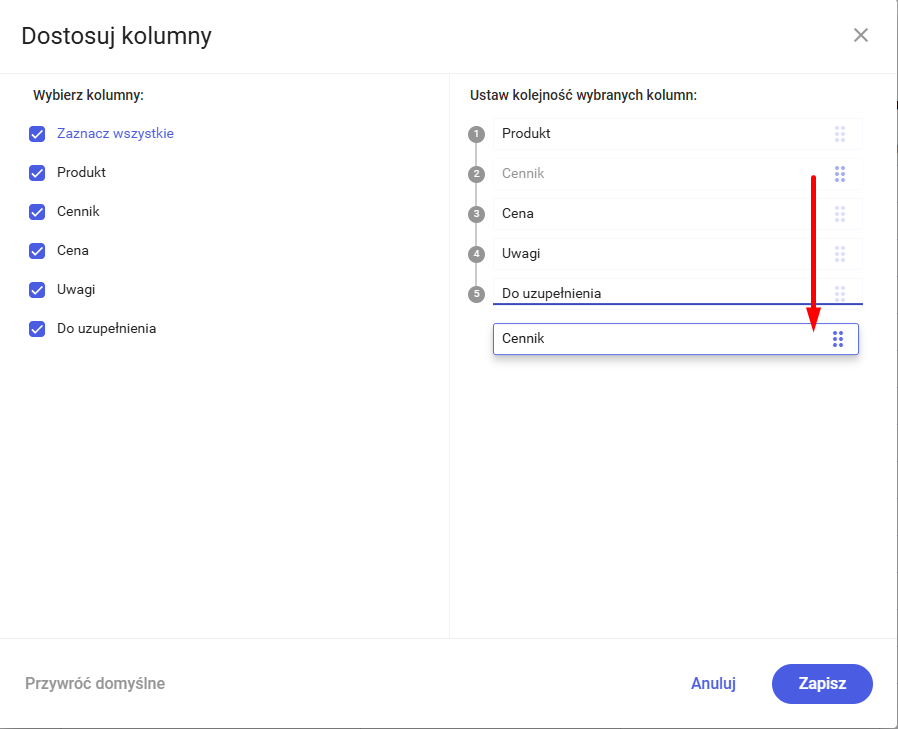Save changes with the Zapisz button
The image size is (898, 729).
(x=822, y=684)
